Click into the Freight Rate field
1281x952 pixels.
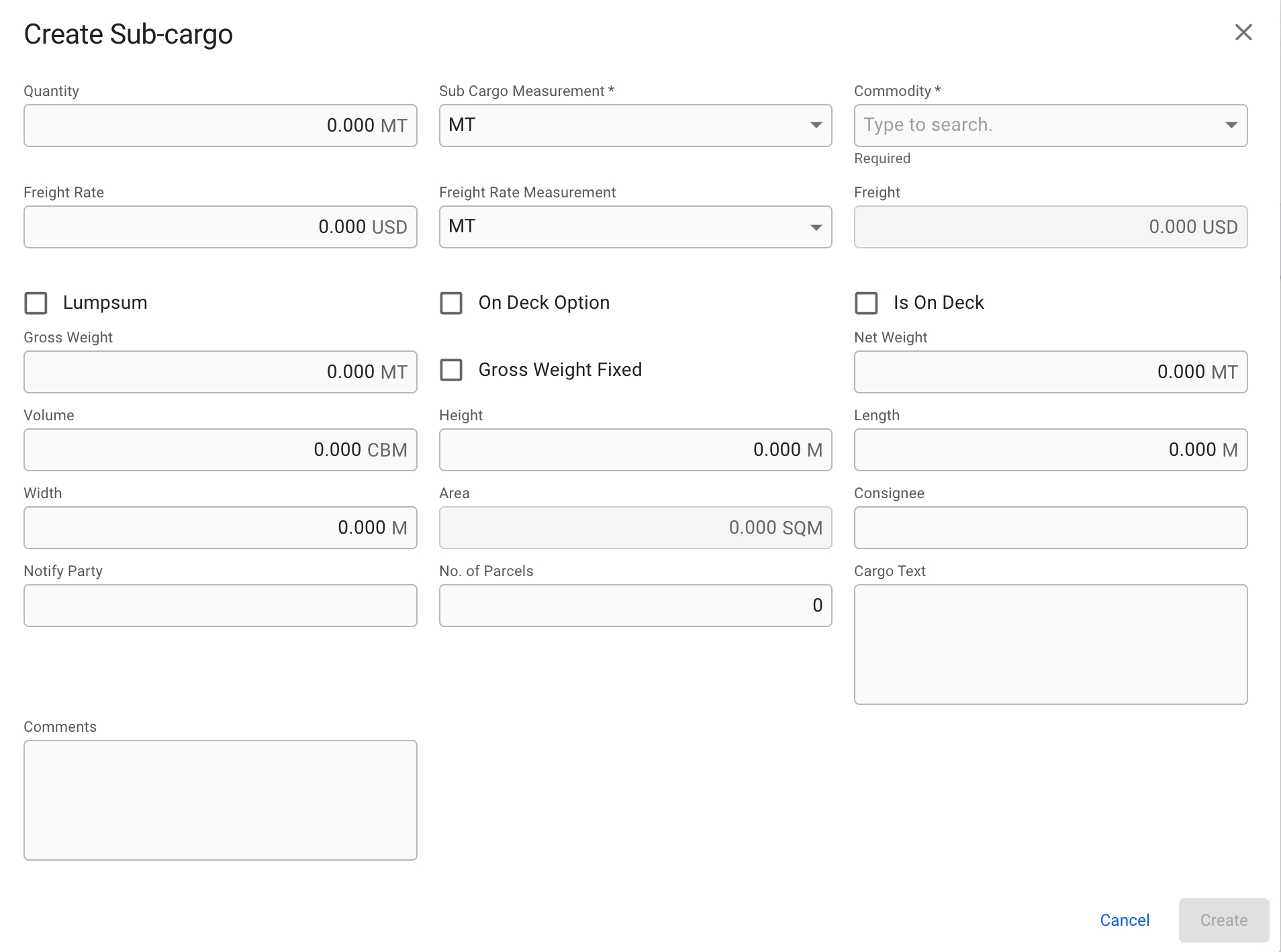[220, 227]
